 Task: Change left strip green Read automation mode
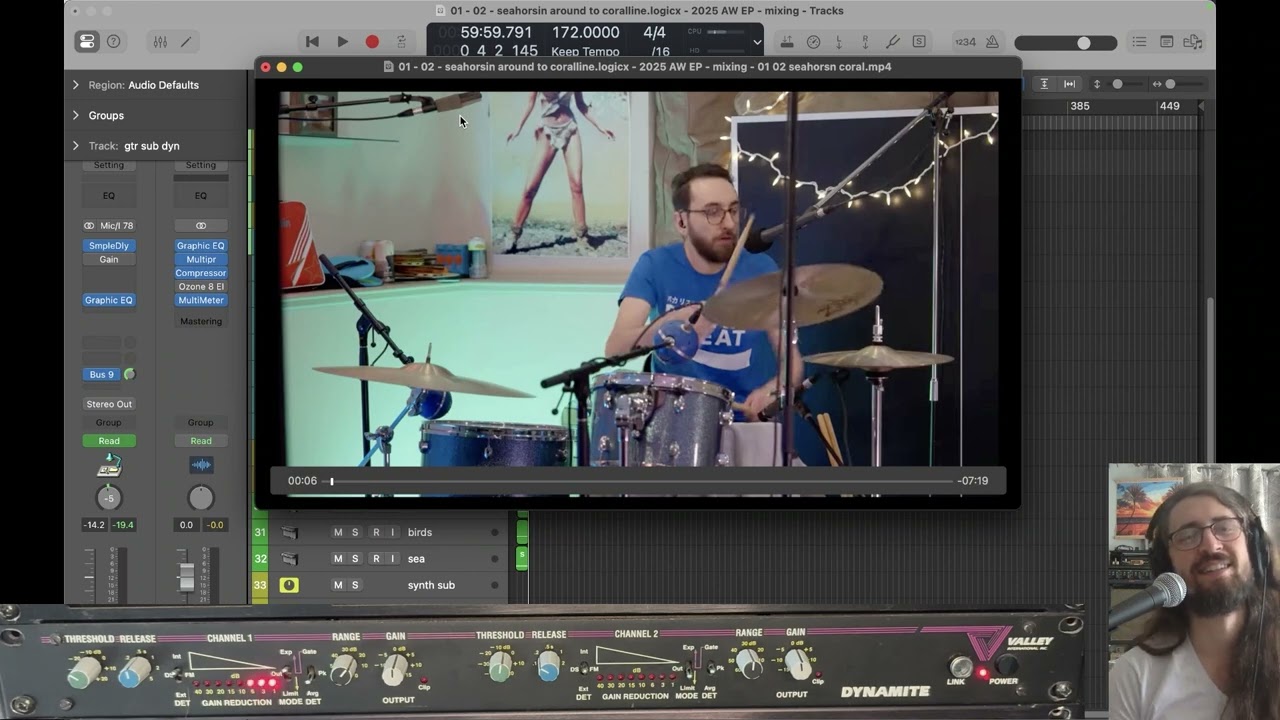click(109, 441)
